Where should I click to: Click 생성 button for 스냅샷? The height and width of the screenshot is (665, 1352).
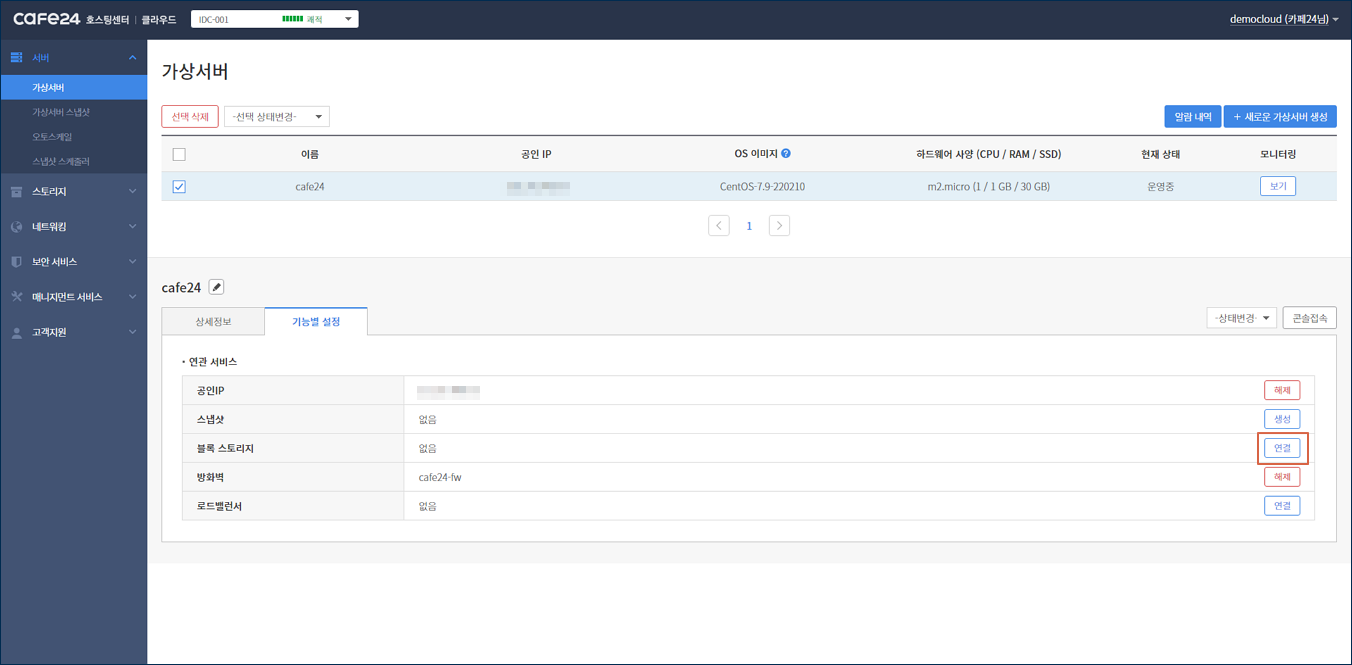tap(1282, 419)
